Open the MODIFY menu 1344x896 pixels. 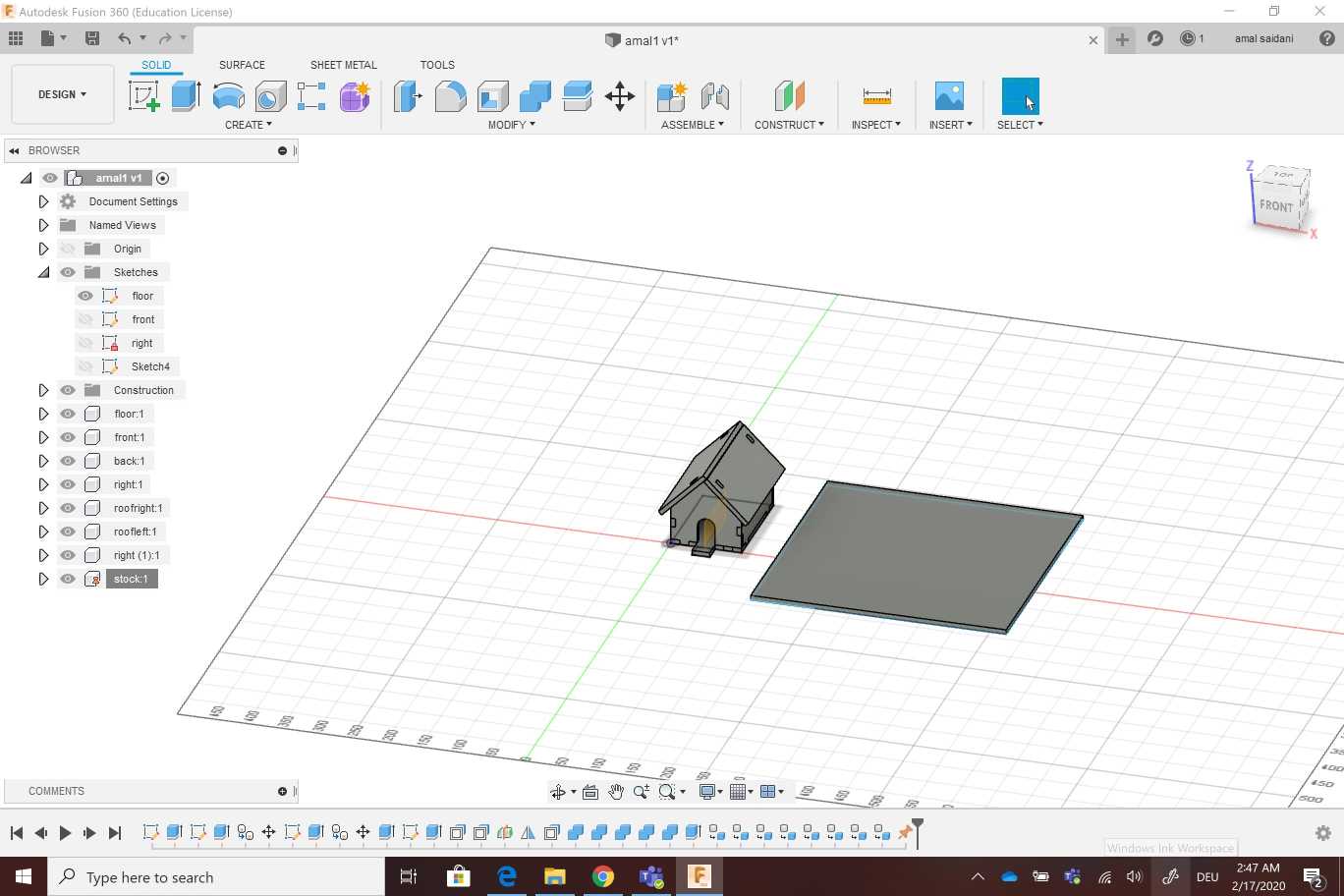click(x=511, y=125)
